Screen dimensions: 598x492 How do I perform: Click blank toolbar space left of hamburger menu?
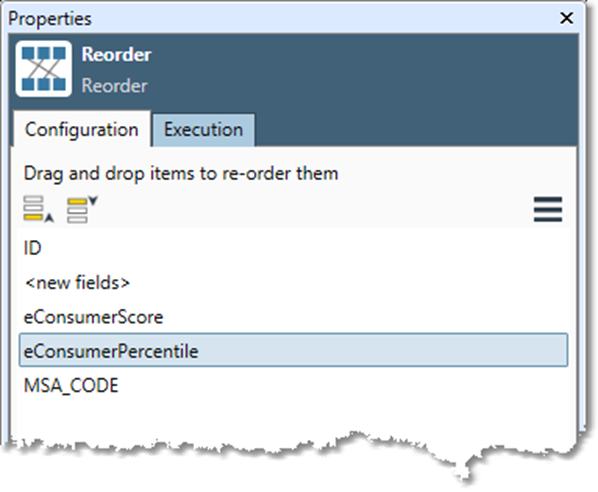coord(315,209)
